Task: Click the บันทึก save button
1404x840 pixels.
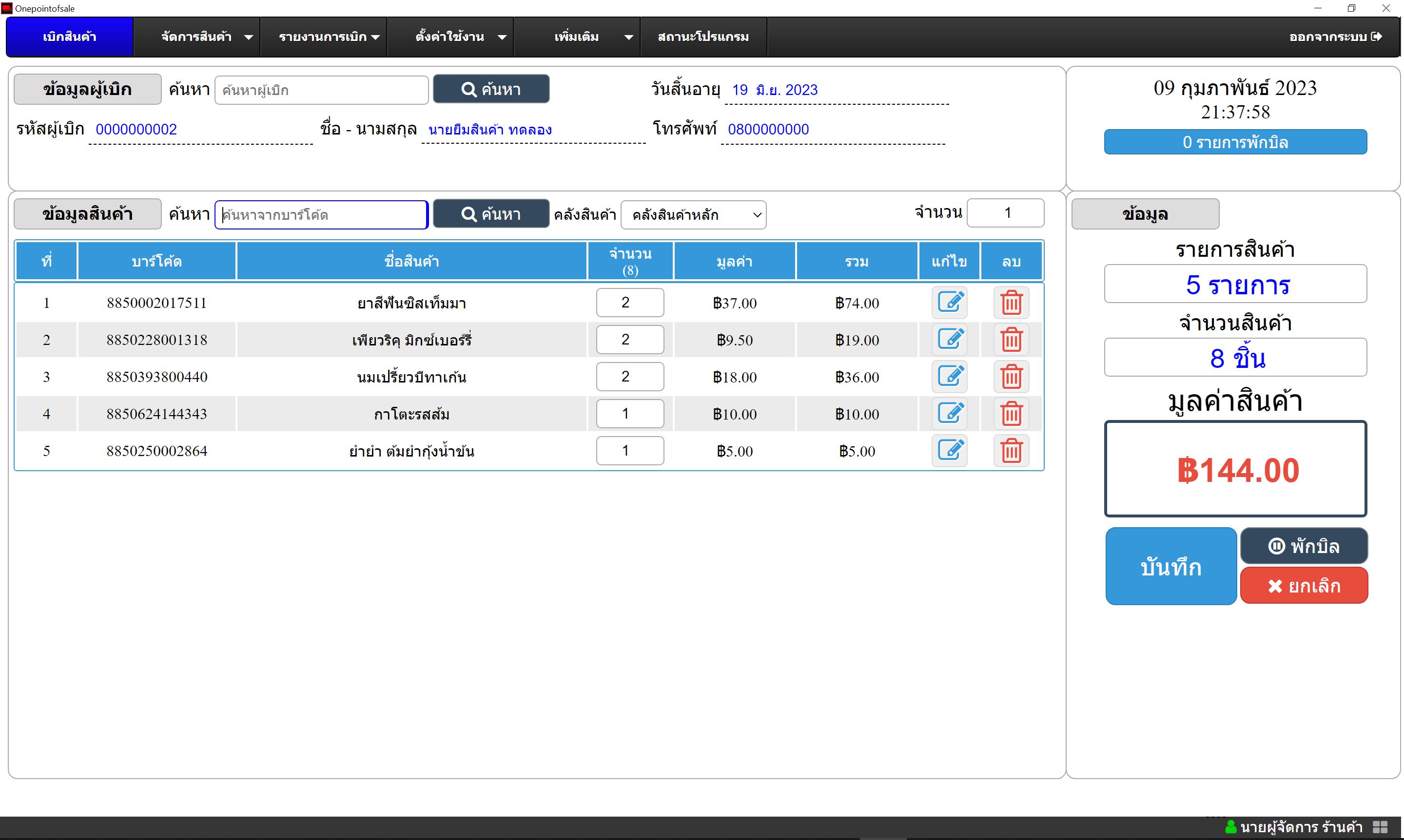Action: 1170,566
